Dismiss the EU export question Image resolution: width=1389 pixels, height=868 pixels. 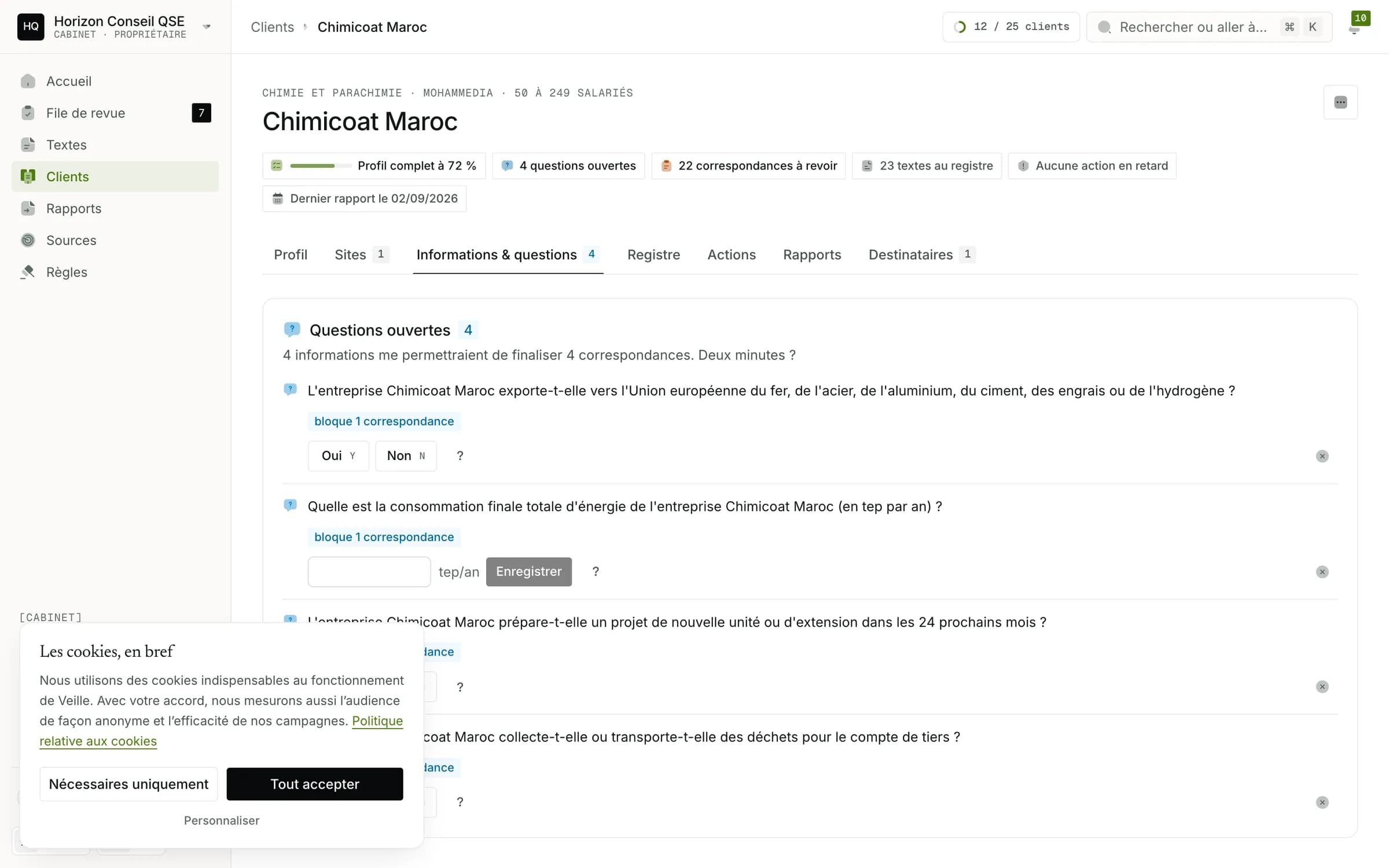pos(1322,456)
